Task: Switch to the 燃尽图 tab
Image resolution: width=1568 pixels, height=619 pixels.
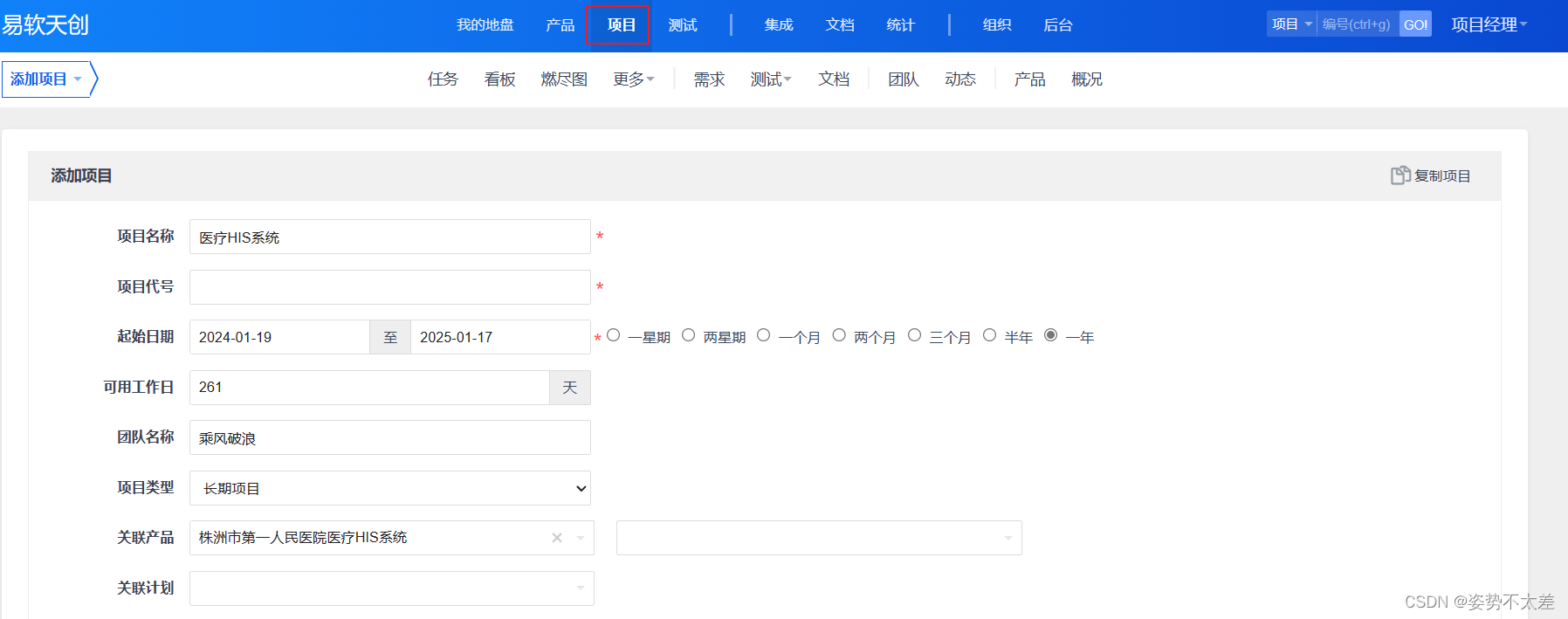Action: [564, 79]
